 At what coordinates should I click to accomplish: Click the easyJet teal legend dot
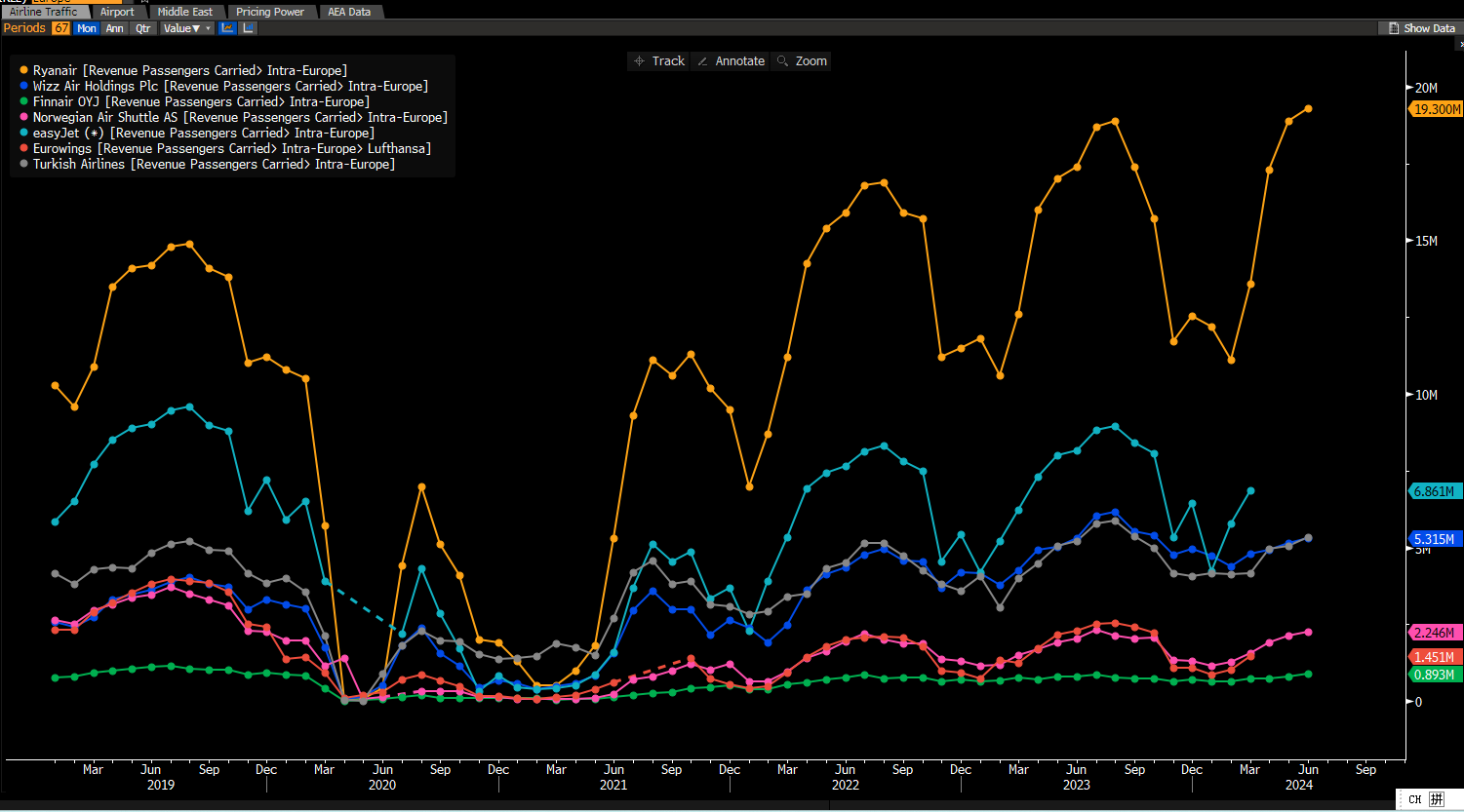23,133
